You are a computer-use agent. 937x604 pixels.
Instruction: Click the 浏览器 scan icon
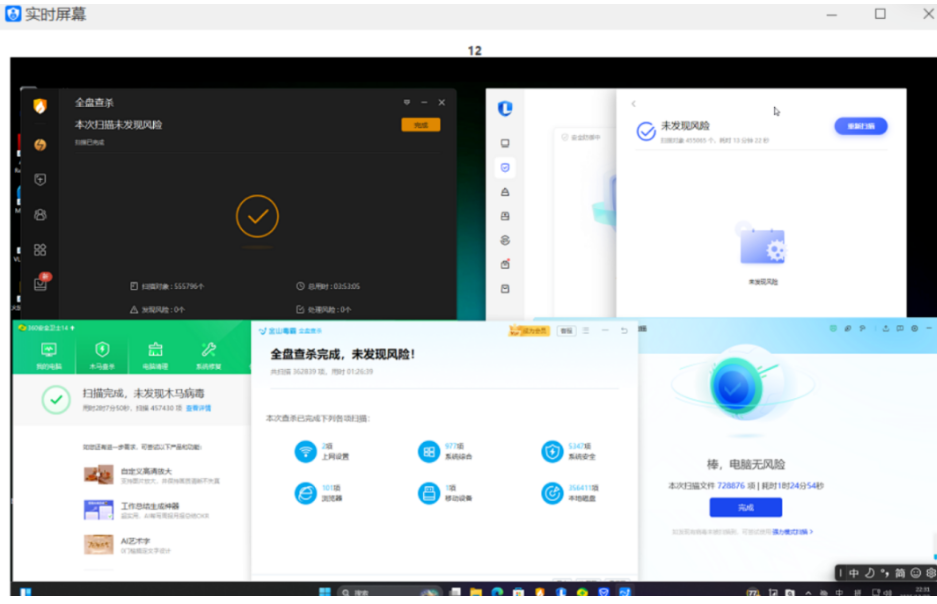[x=305, y=493]
